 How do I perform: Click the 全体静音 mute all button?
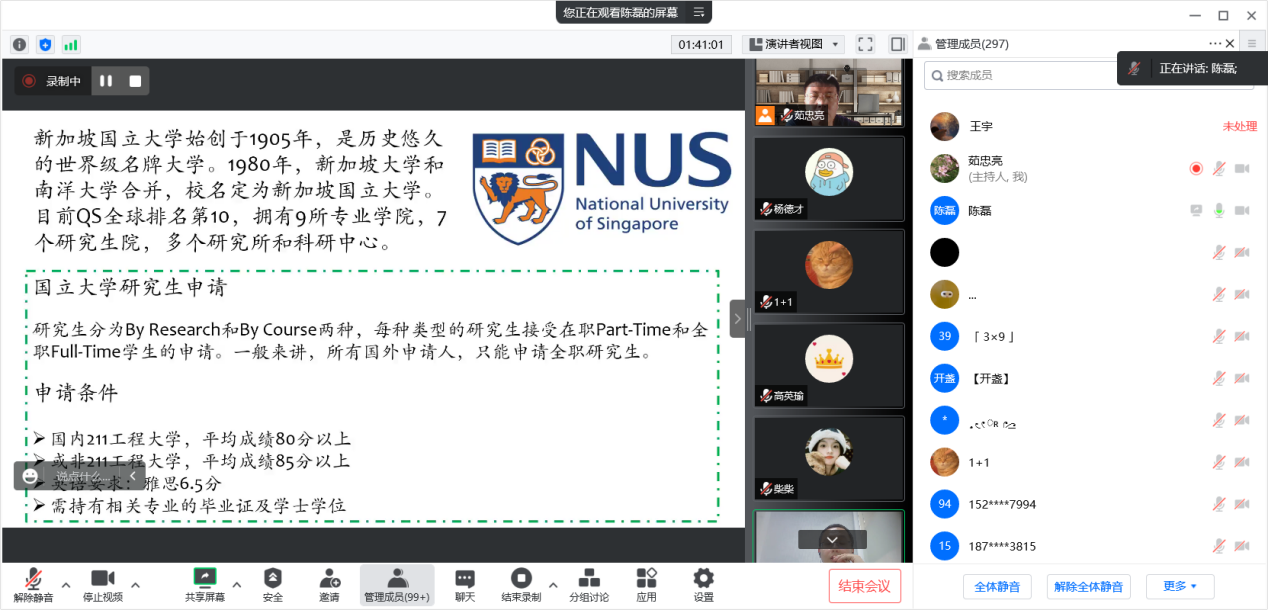tap(997, 586)
